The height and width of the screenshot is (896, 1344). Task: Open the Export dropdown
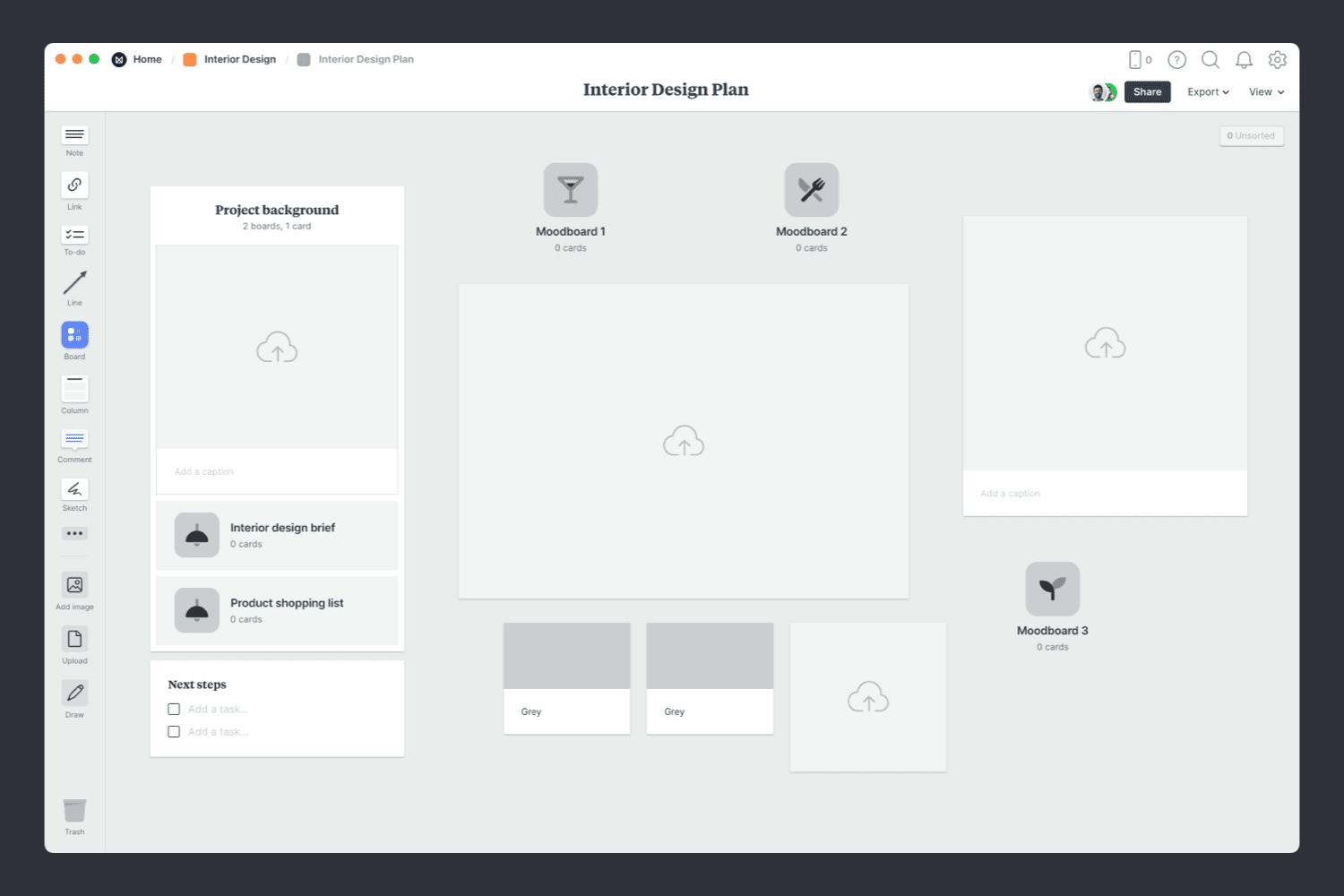tap(1206, 91)
